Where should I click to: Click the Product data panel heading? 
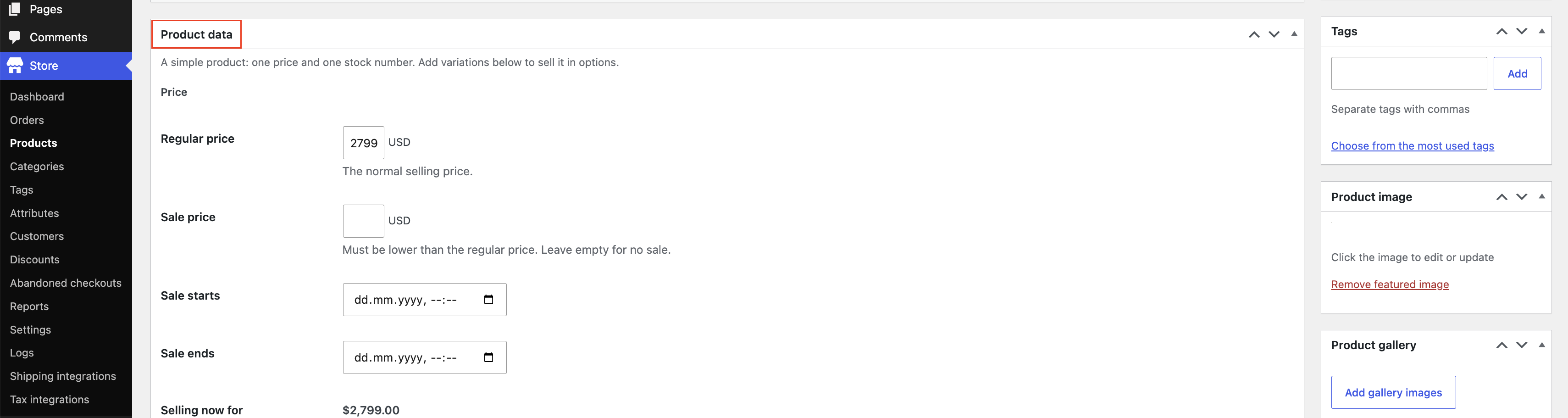point(197,34)
